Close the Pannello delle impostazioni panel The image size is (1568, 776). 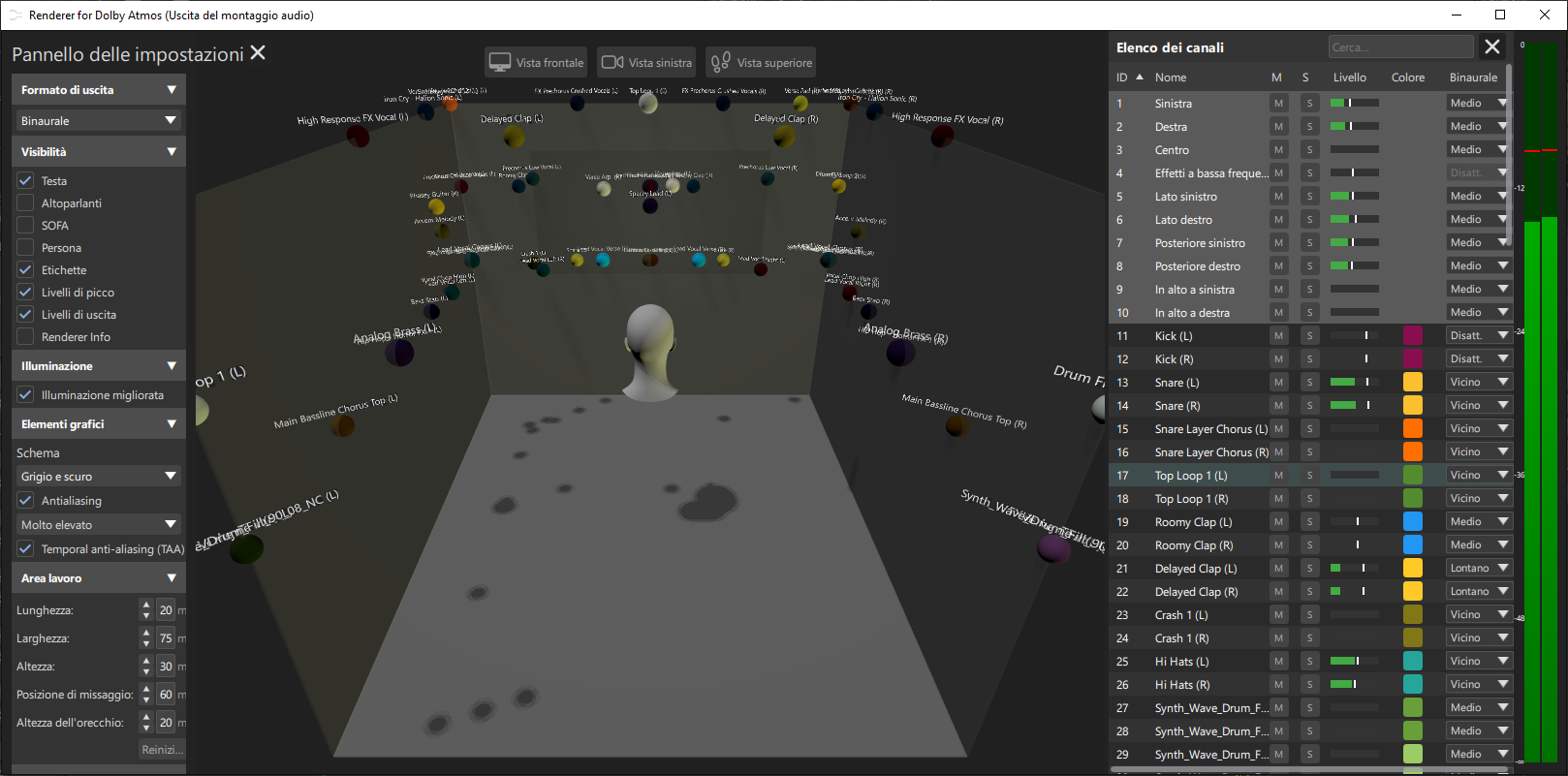pos(258,53)
